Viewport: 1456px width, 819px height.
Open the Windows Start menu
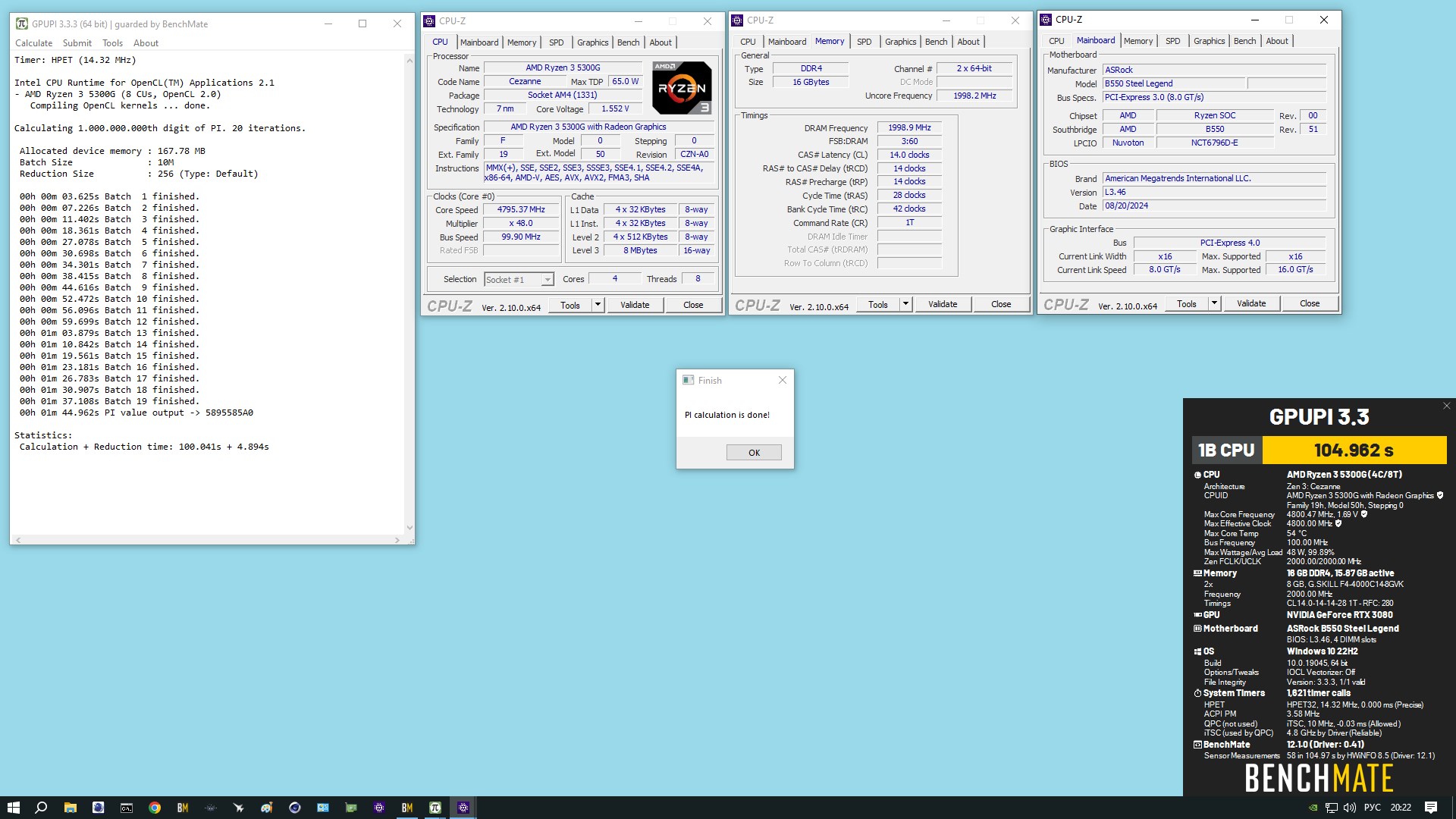pos(13,808)
